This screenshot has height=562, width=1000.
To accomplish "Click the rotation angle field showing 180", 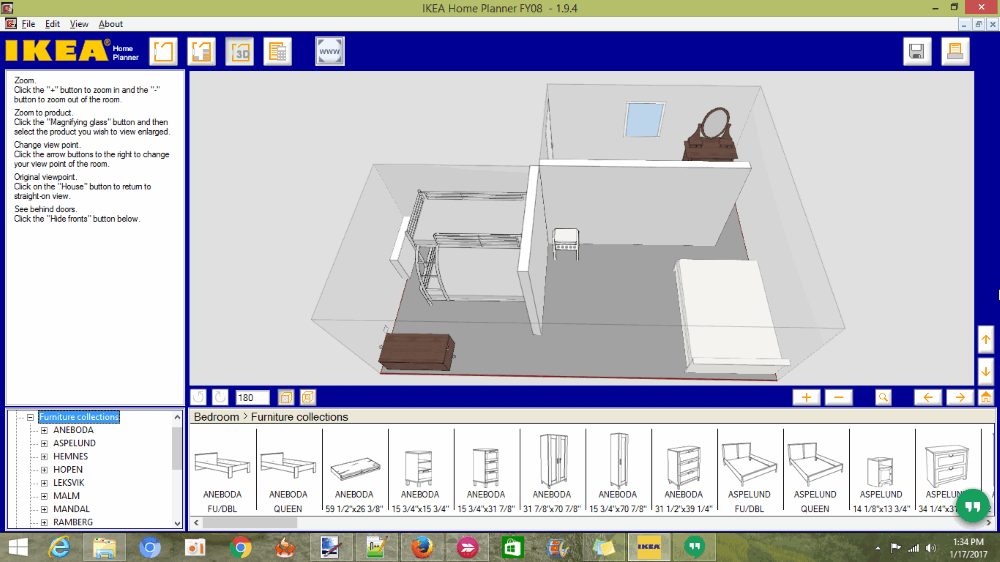I will click(x=252, y=397).
